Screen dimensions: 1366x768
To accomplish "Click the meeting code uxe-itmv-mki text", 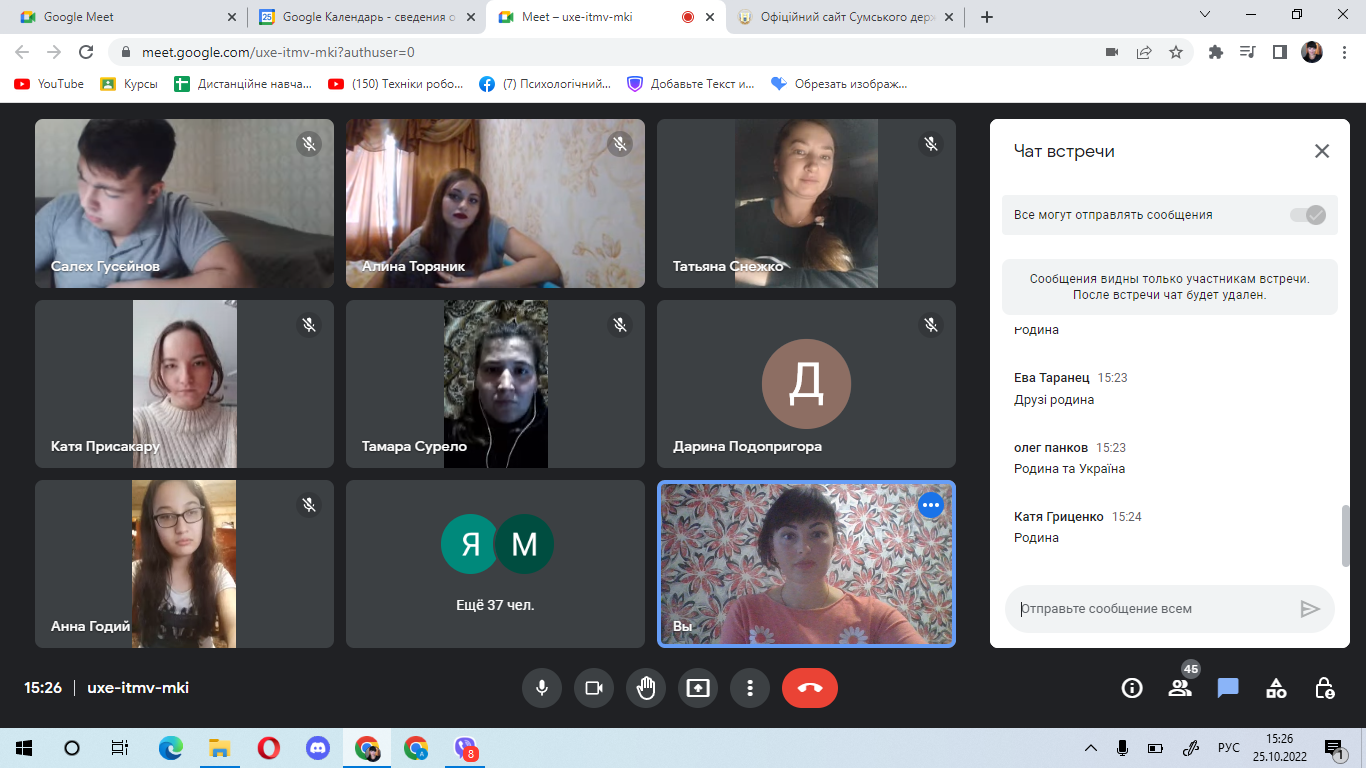I will tap(138, 688).
